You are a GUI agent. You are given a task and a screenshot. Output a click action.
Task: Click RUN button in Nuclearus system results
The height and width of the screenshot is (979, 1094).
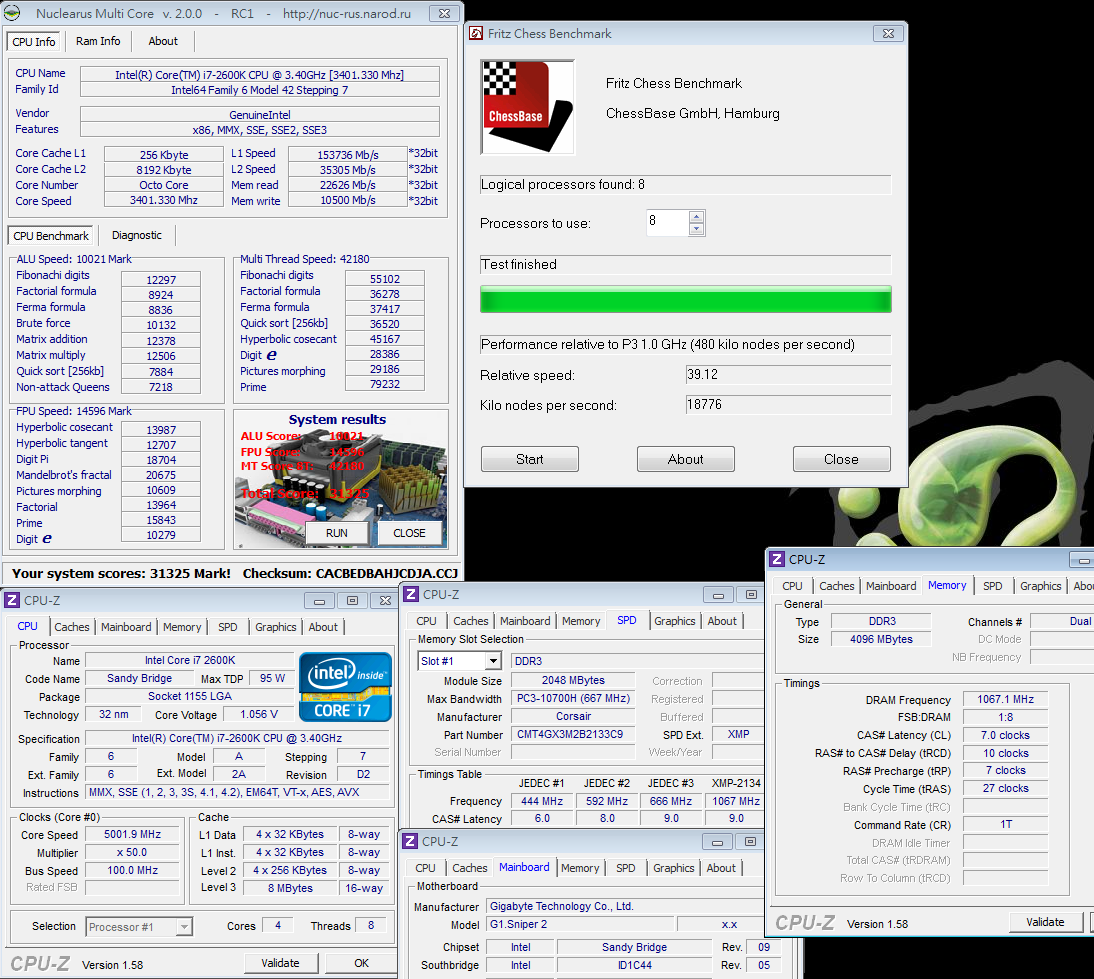coord(337,532)
